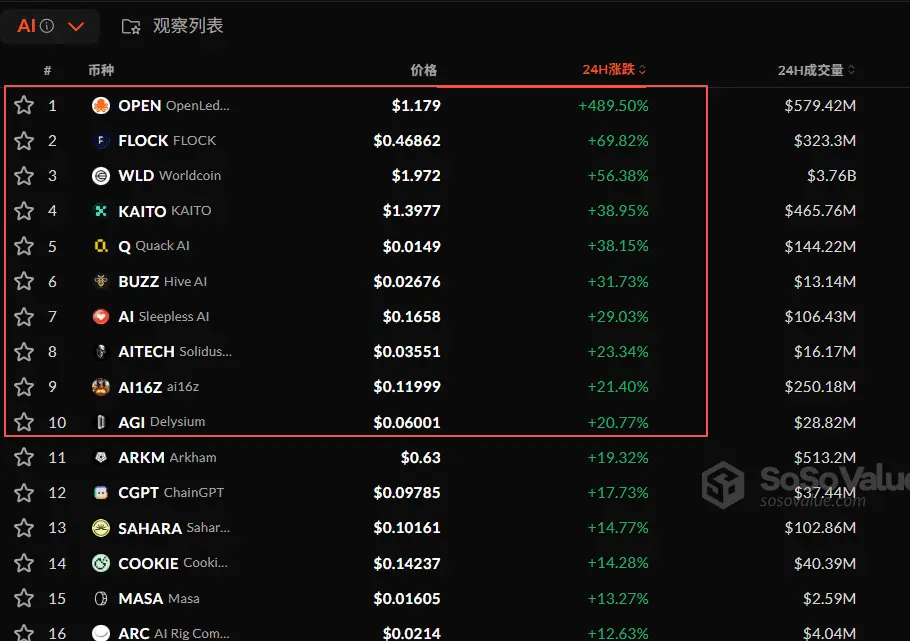Expand the AI category dropdown chevron

point(76,27)
